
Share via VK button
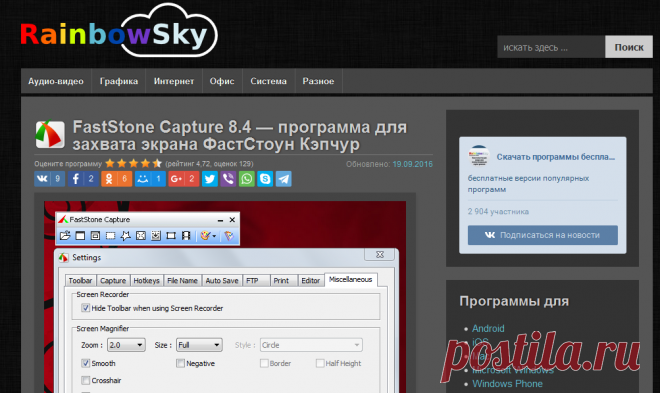pos(50,179)
